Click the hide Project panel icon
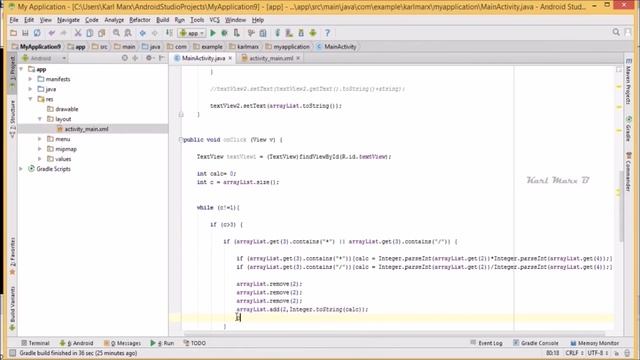This screenshot has width=640, height=360. coord(162,58)
